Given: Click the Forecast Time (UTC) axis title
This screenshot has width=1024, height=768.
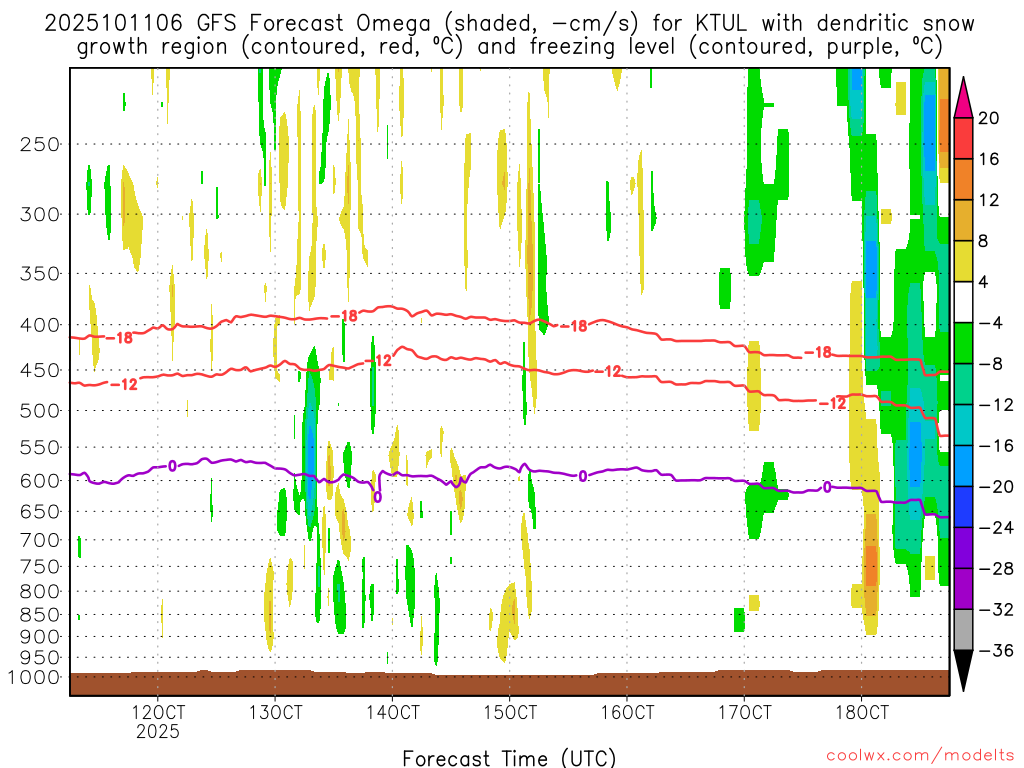Looking at the screenshot, I should 509,758.
